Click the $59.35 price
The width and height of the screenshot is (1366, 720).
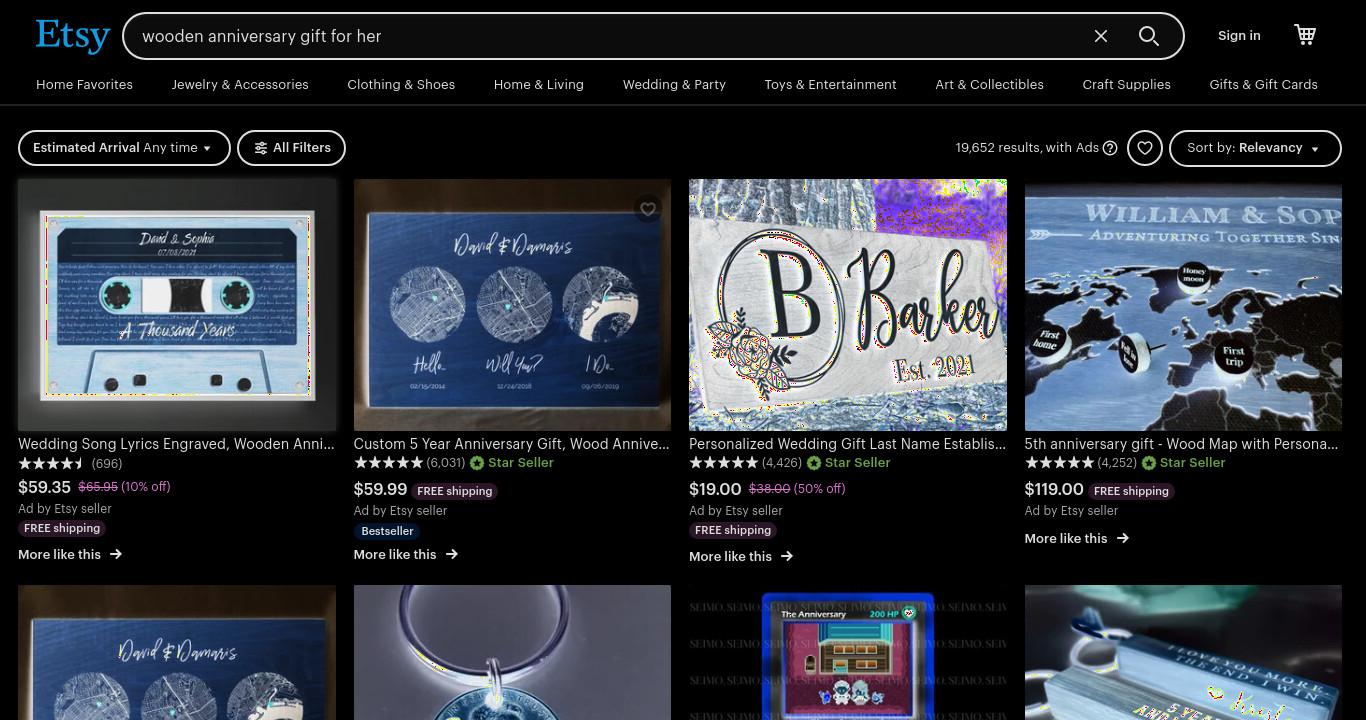[45, 487]
